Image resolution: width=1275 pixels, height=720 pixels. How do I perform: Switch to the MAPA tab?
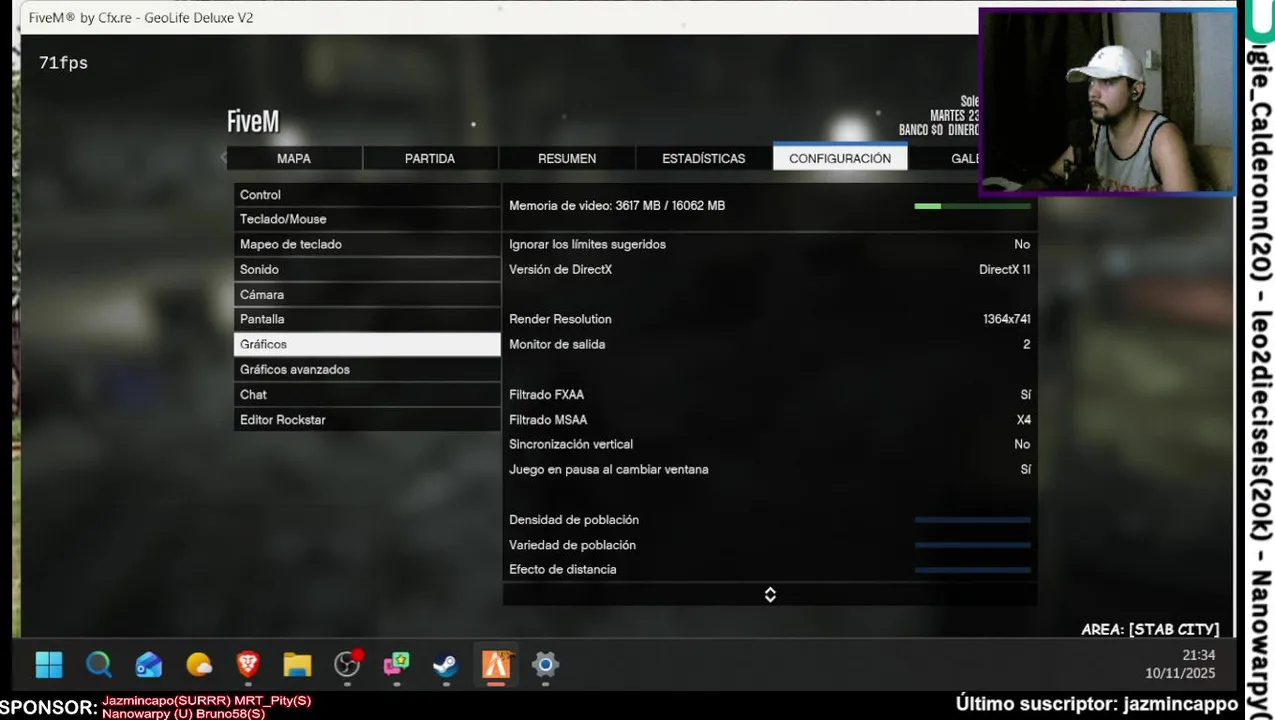tap(294, 158)
